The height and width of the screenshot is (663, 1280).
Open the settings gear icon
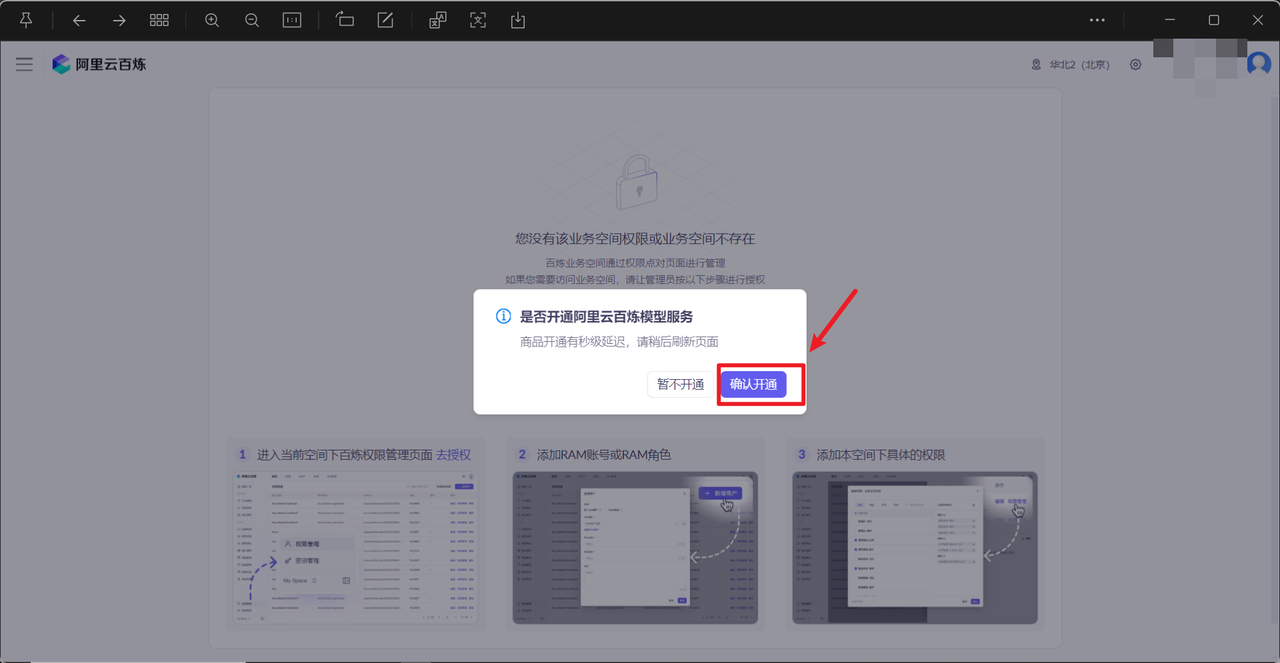pos(1135,64)
